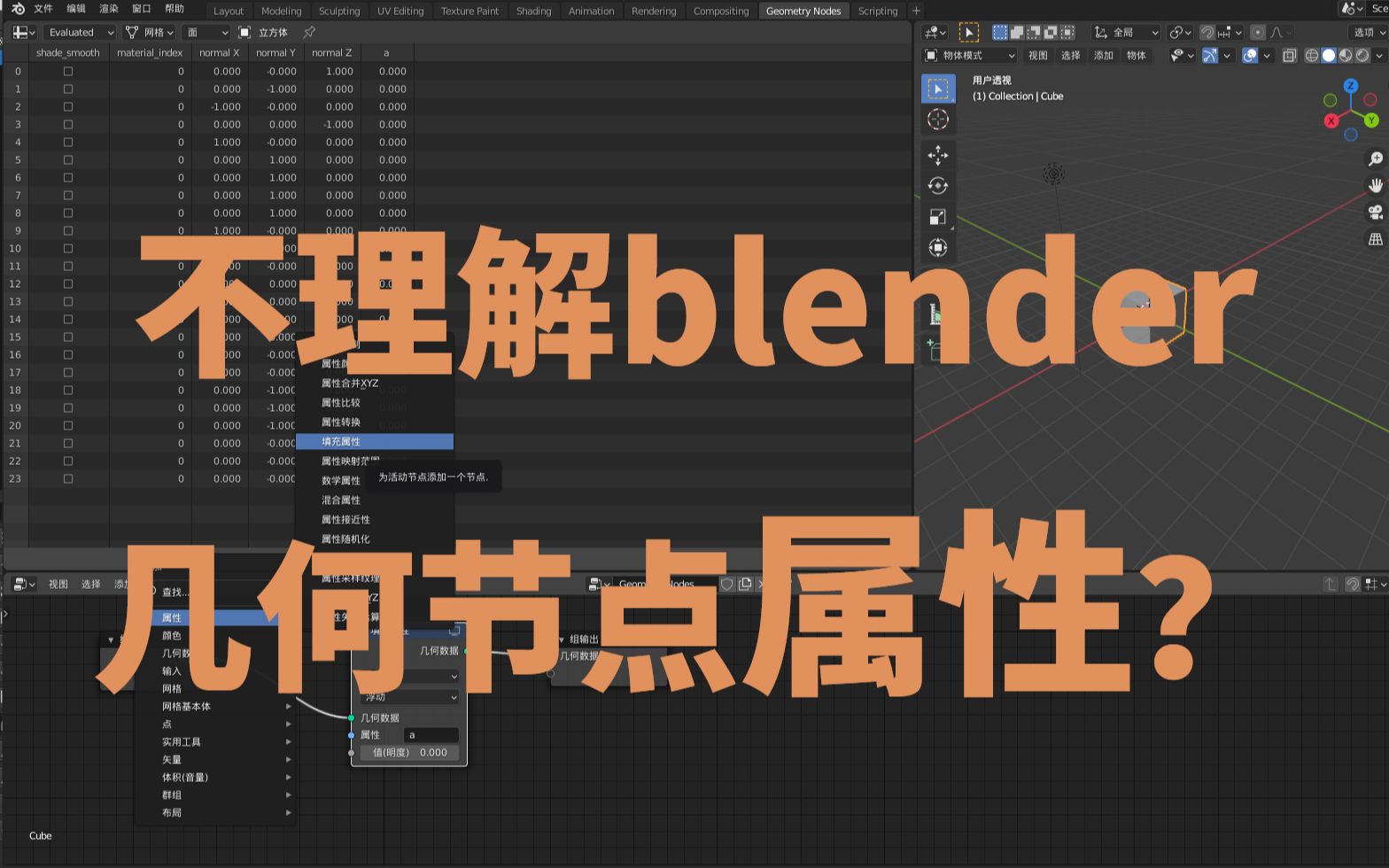This screenshot has height=868, width=1389.
Task: Open 选择 menu in node editor header
Action: pos(91,584)
